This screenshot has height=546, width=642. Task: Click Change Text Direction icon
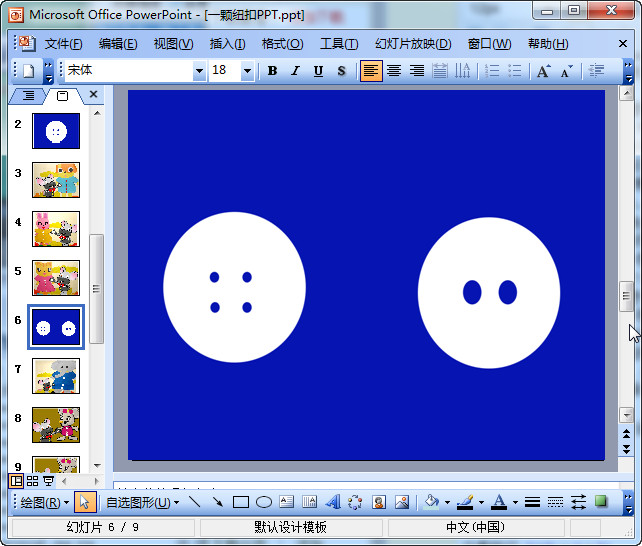[x=463, y=71]
